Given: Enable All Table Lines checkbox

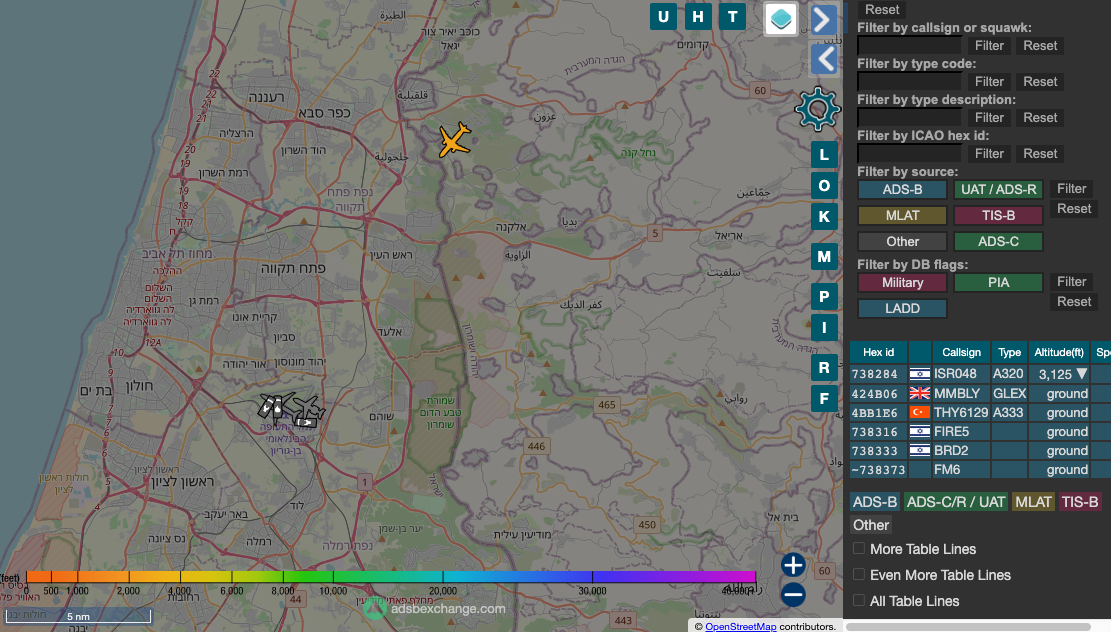Looking at the screenshot, I should pyautogui.click(x=859, y=600).
